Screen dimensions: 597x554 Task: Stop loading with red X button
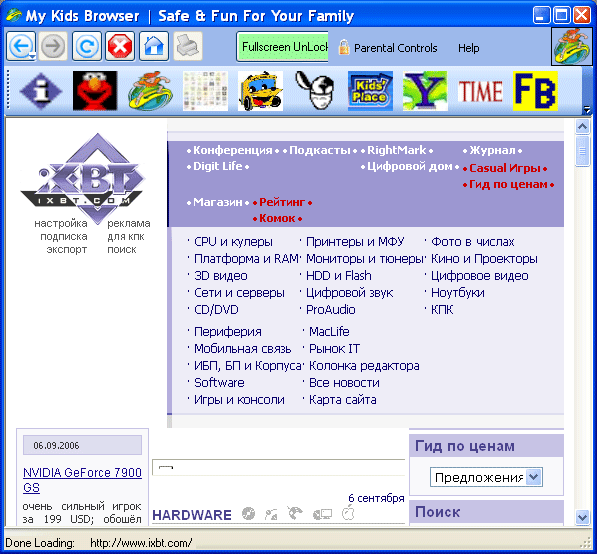click(x=120, y=46)
